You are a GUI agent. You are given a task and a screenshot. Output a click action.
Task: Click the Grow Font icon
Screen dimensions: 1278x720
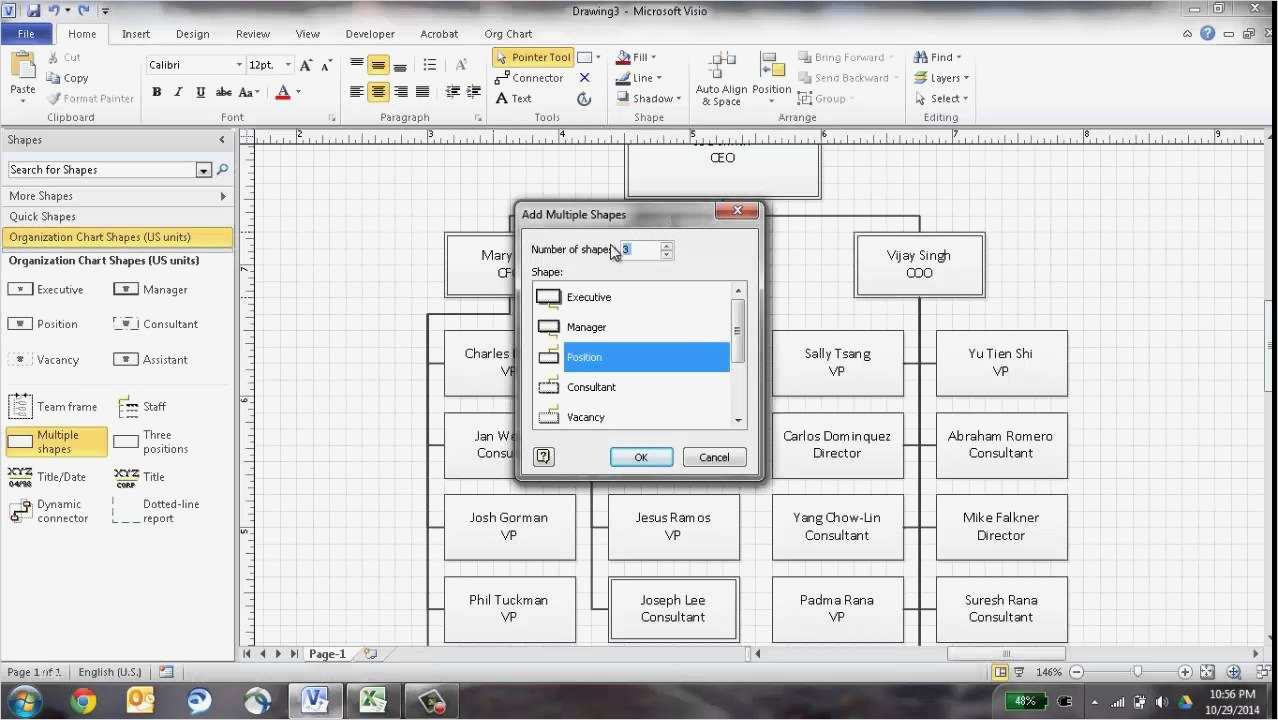coord(307,65)
